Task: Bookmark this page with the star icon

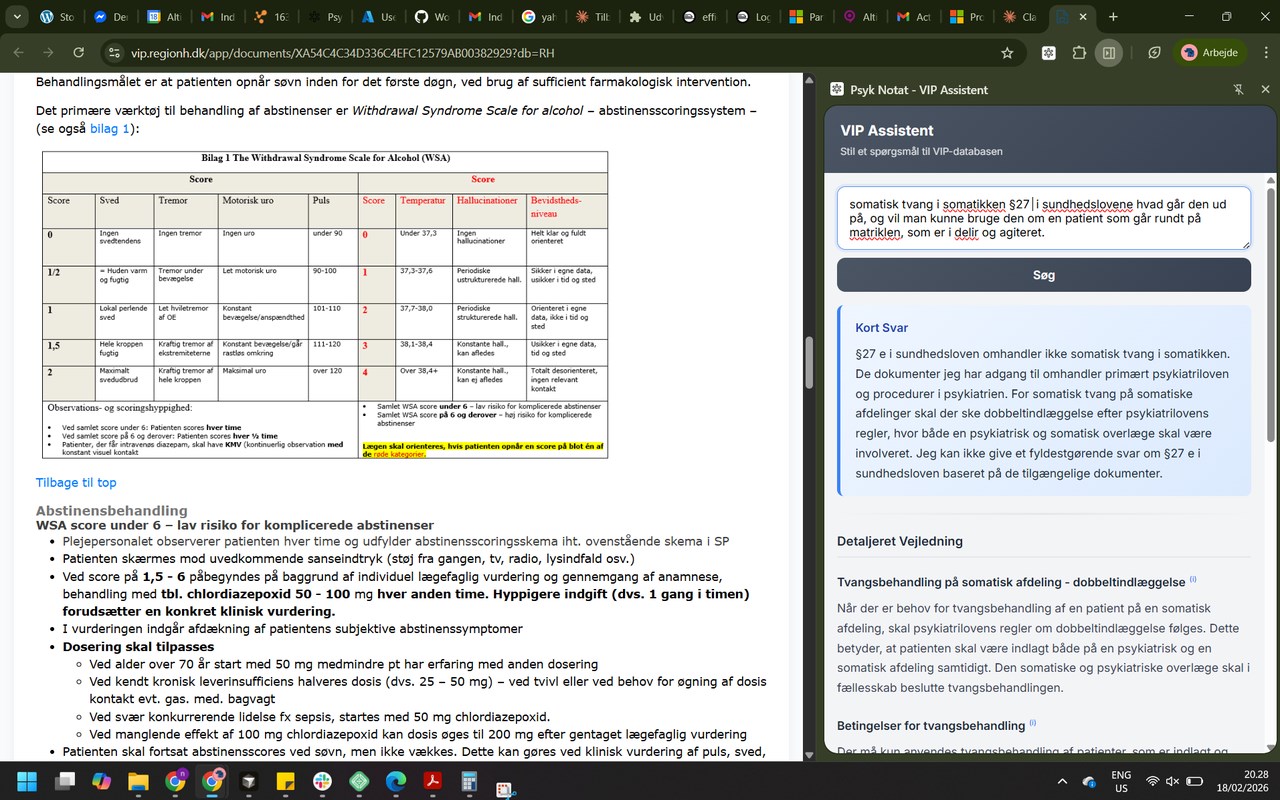Action: tap(1007, 53)
